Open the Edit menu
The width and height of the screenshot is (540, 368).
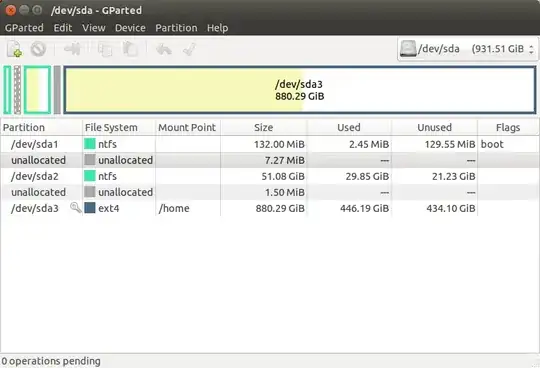63,28
